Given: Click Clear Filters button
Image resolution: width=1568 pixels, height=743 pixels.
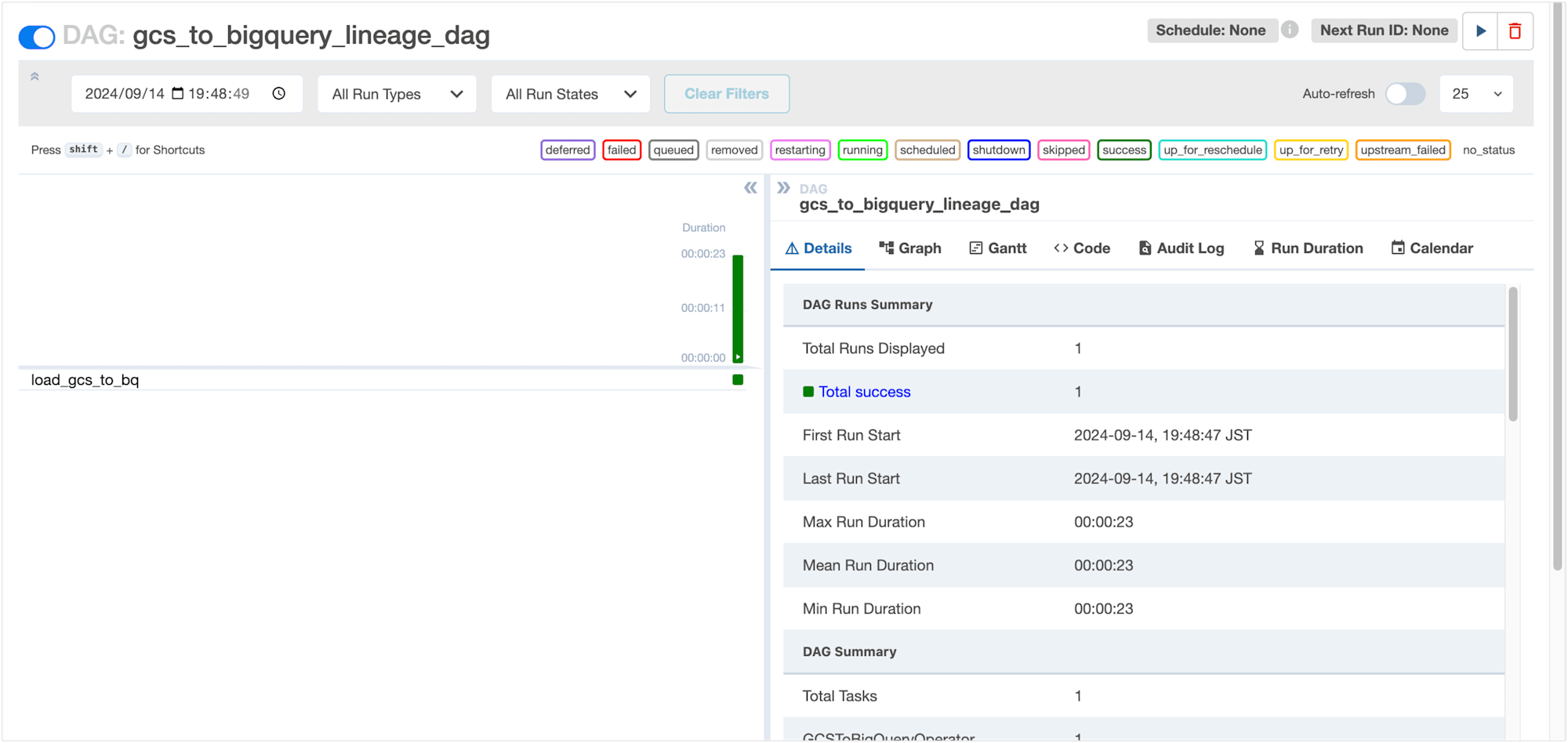Looking at the screenshot, I should coord(727,94).
